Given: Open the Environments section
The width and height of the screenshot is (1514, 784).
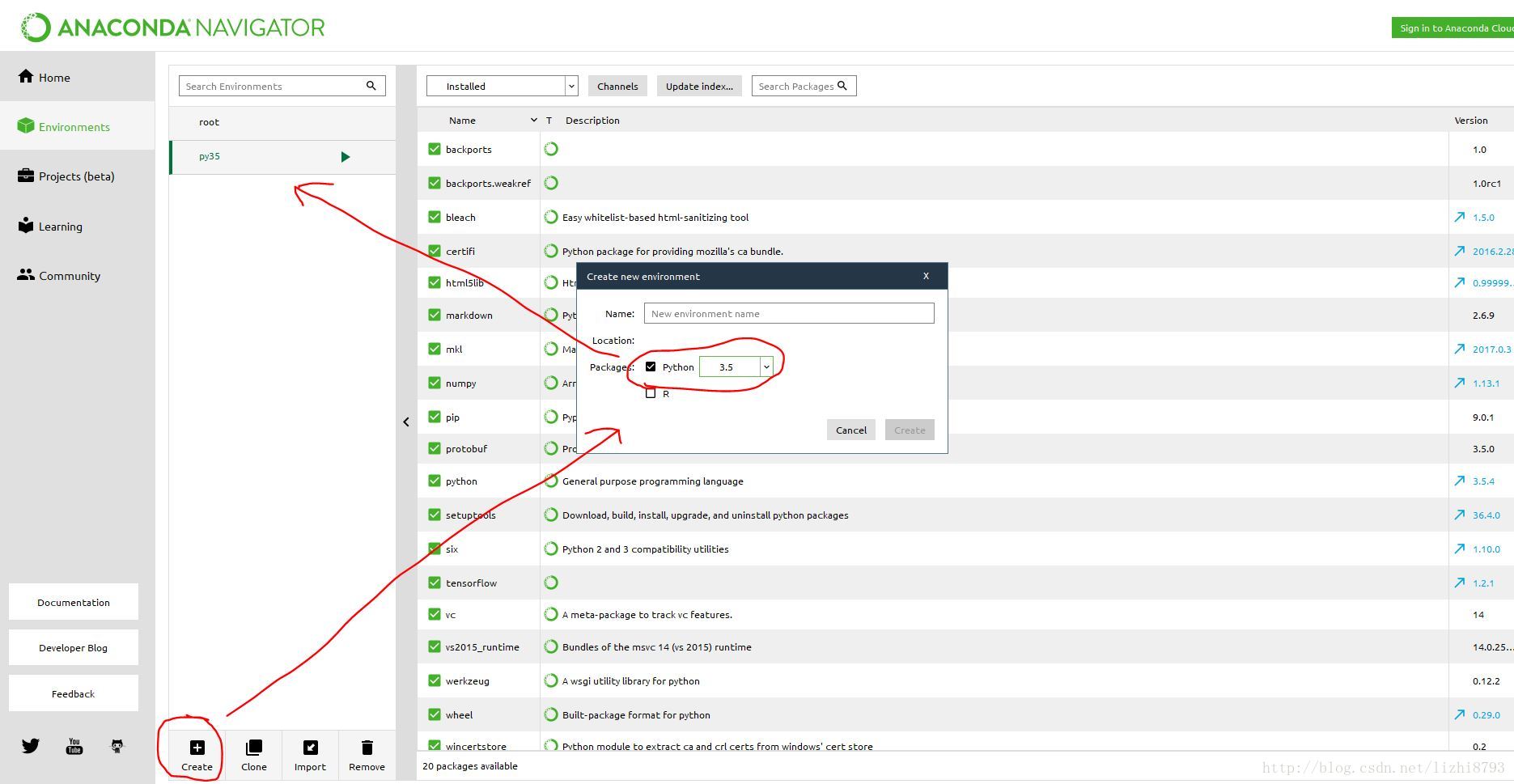Looking at the screenshot, I should tap(78, 126).
